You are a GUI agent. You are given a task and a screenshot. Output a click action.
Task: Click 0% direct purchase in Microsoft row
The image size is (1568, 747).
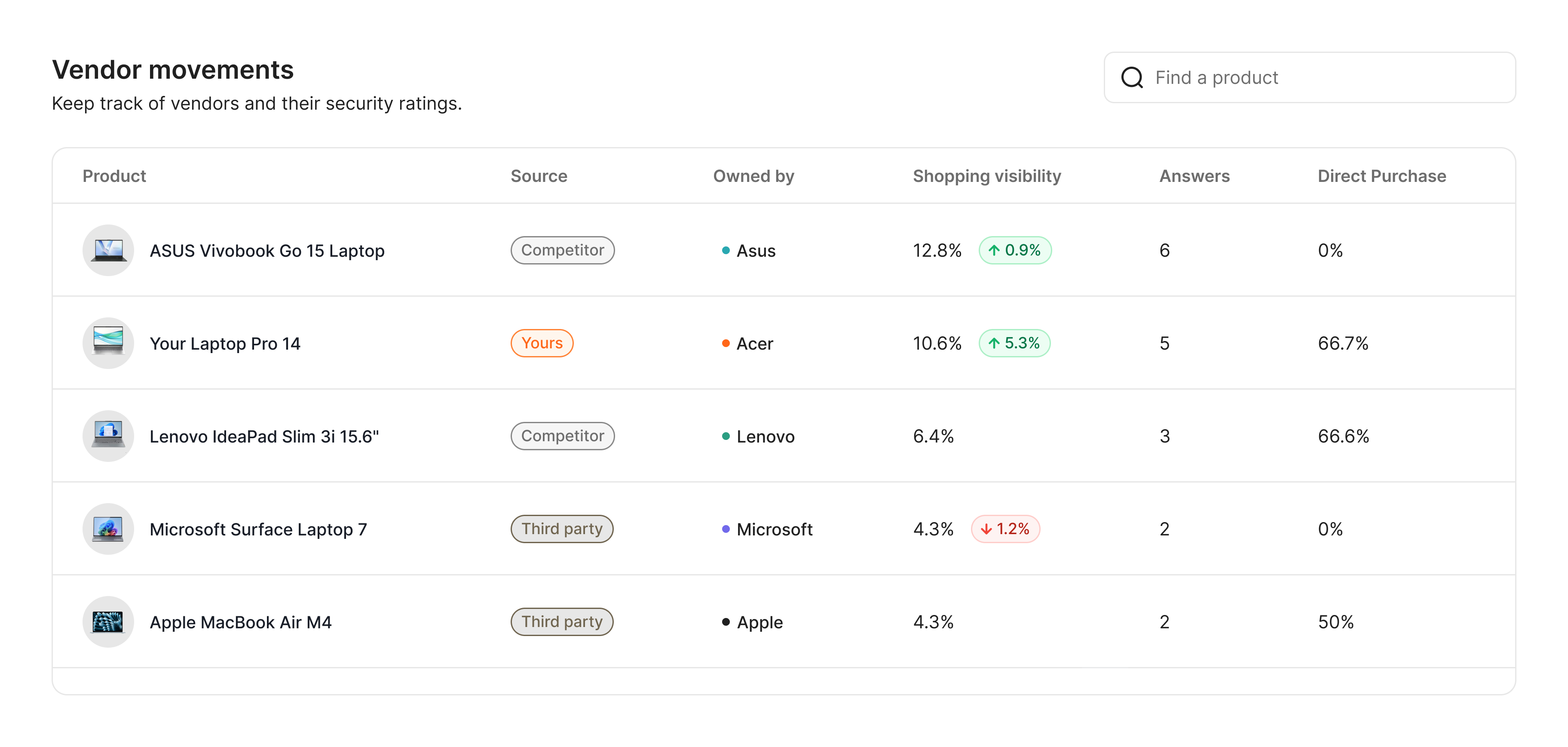tap(1330, 529)
